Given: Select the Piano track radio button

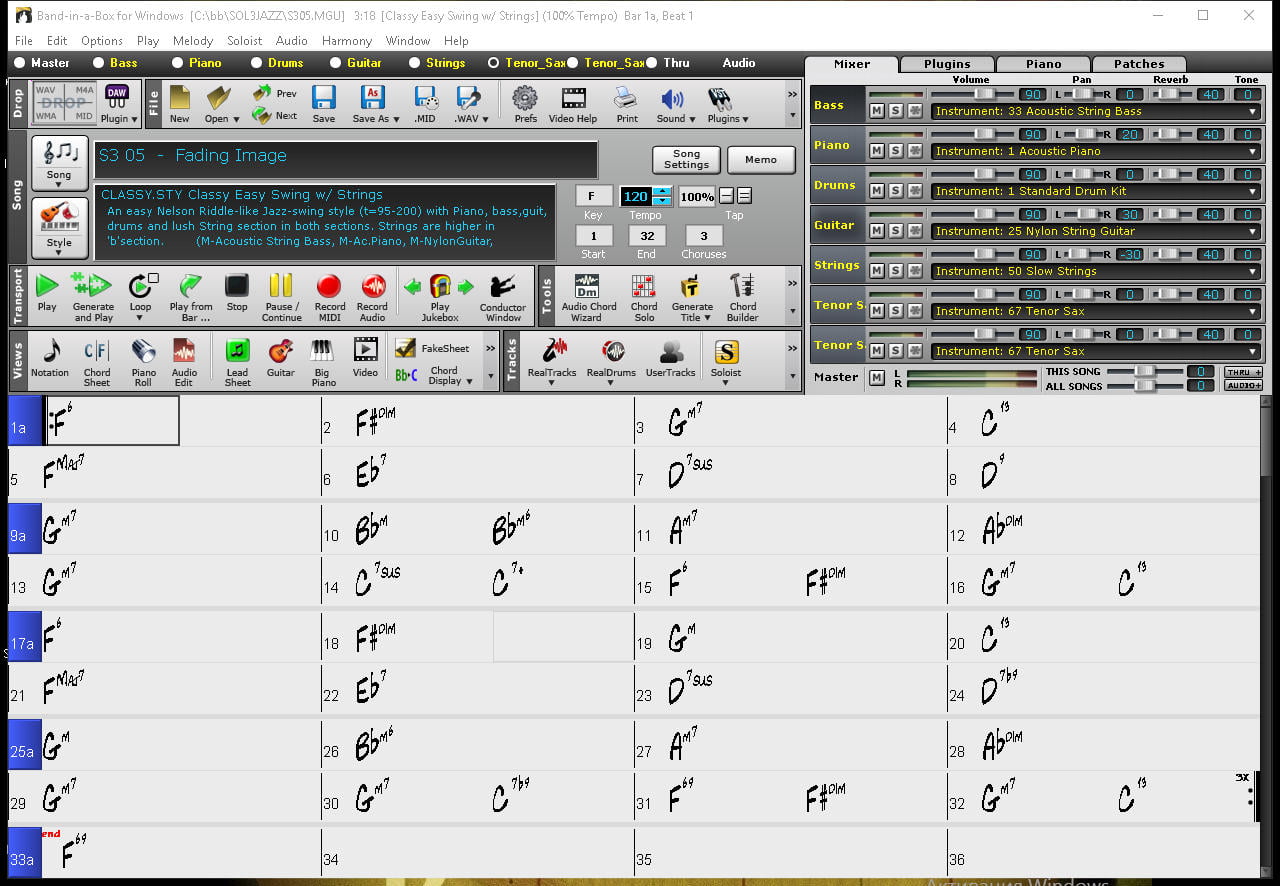Looking at the screenshot, I should pos(178,63).
